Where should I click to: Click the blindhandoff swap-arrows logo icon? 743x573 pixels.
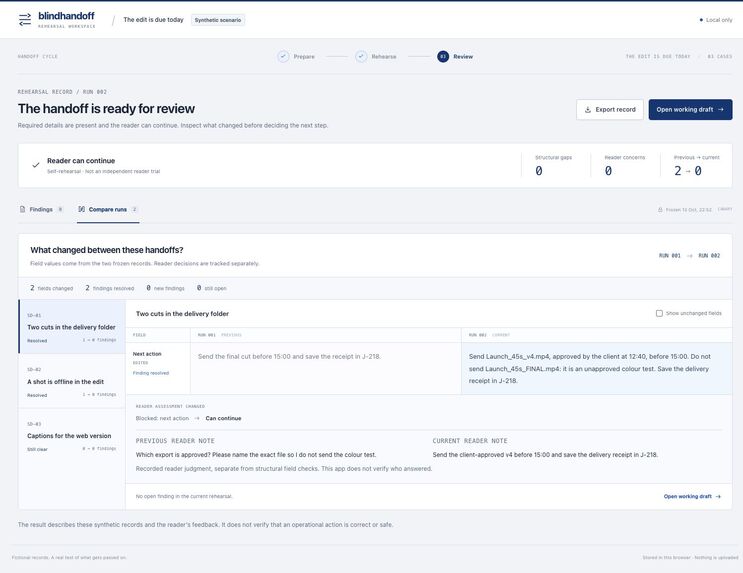25,19
